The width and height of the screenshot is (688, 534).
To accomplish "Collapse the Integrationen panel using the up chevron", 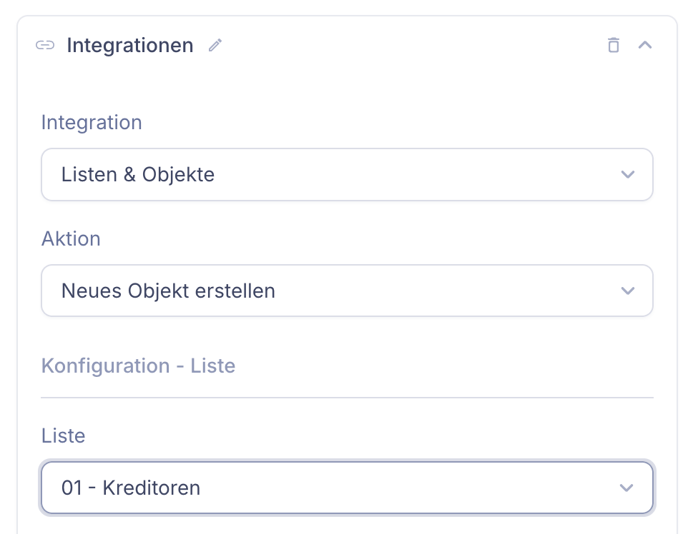I will point(645,45).
